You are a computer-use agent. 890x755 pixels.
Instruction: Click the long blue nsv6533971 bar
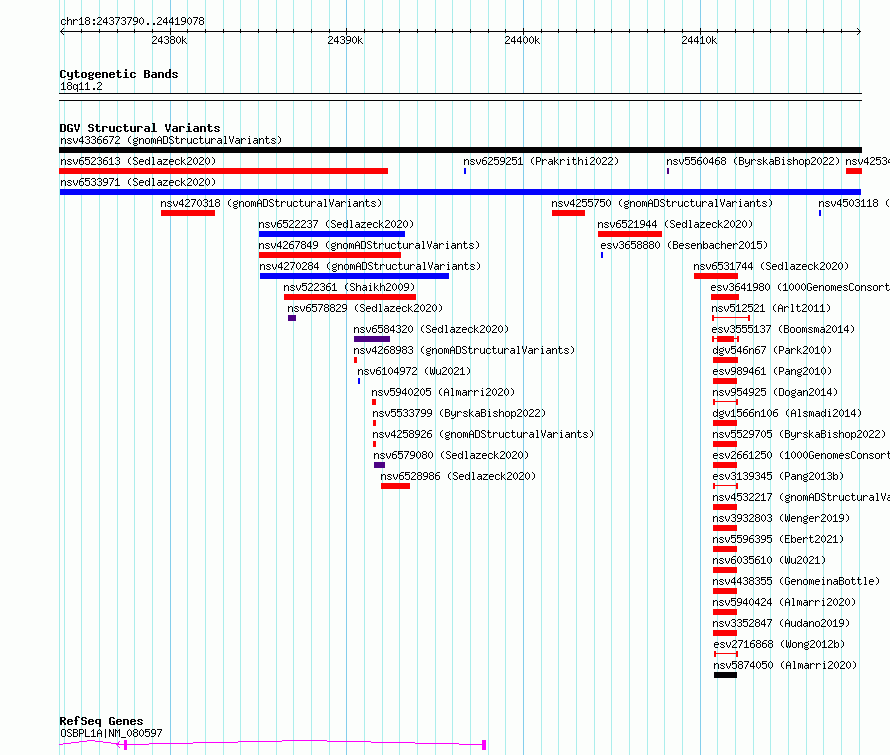click(460, 192)
